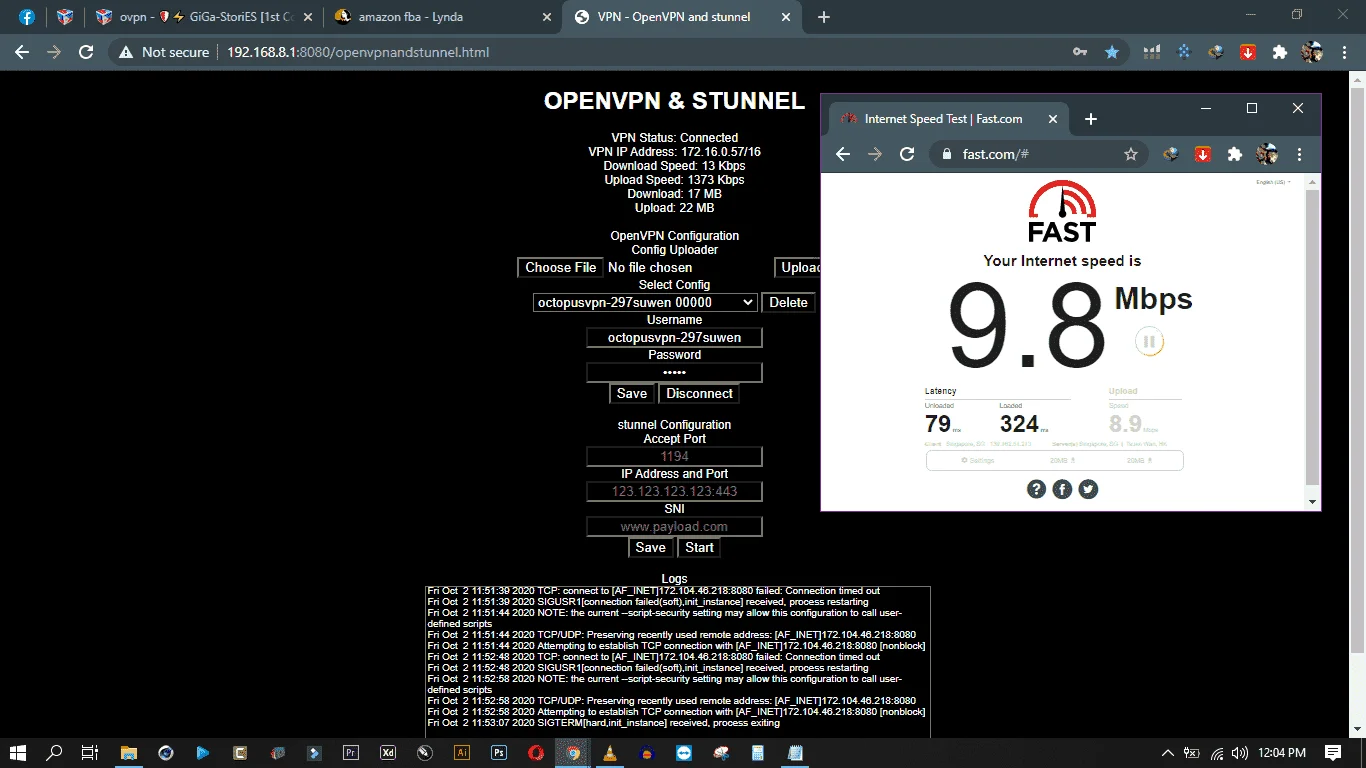Delete the selected OpenVPN config
Image resolution: width=1366 pixels, height=768 pixels.
(x=788, y=302)
